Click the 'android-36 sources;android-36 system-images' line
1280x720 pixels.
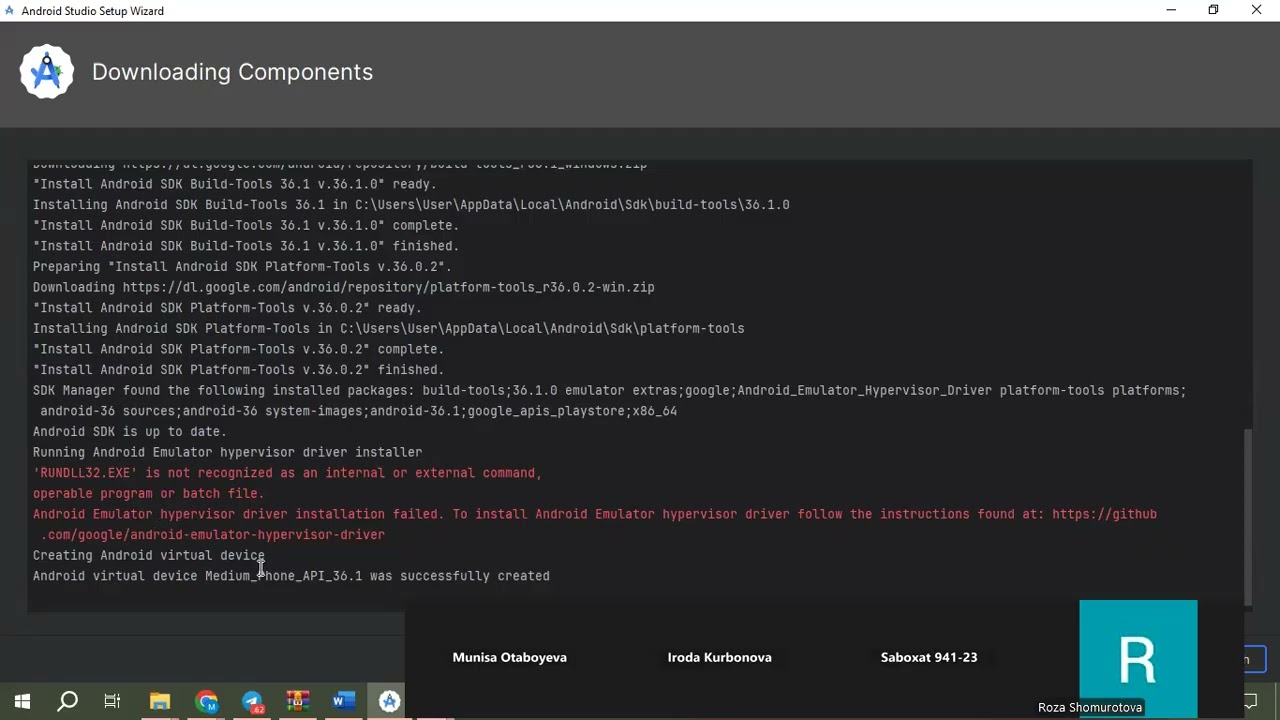pyautogui.click(x=358, y=411)
